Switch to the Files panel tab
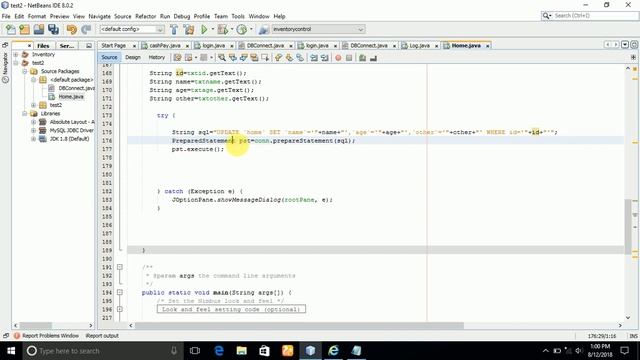 pyautogui.click(x=43, y=46)
